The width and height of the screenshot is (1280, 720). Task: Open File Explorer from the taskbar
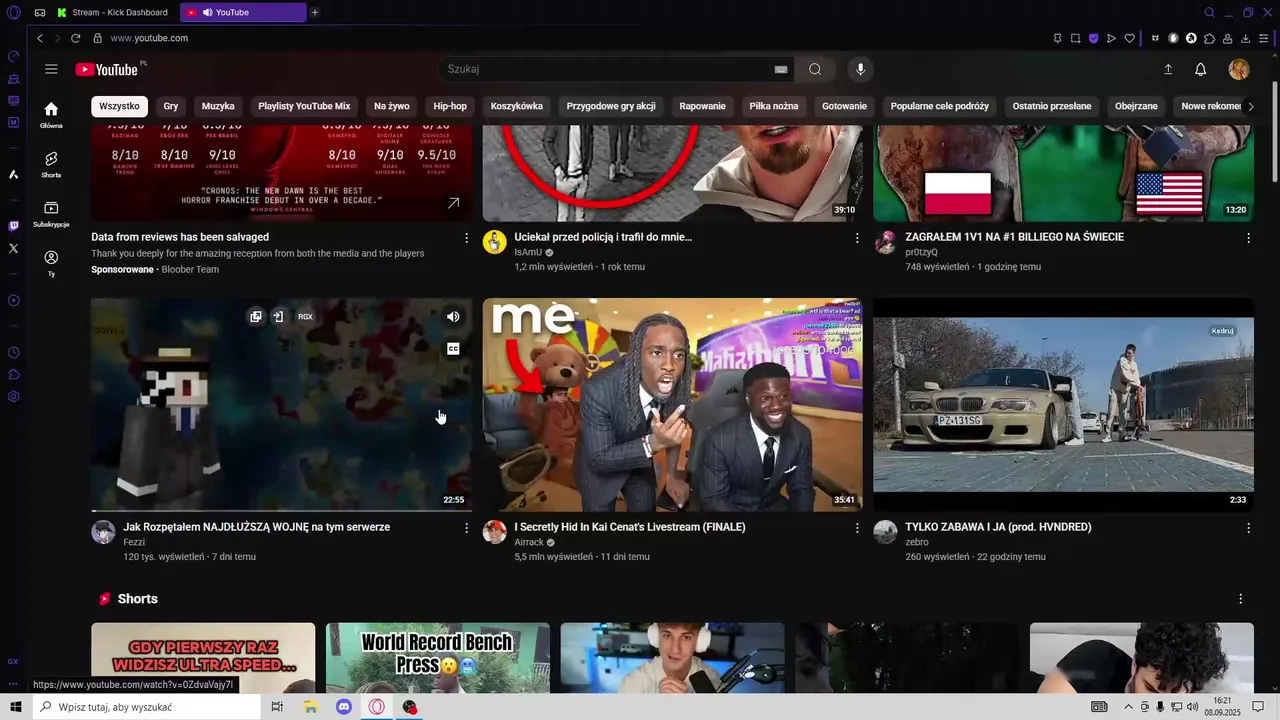tap(311, 707)
